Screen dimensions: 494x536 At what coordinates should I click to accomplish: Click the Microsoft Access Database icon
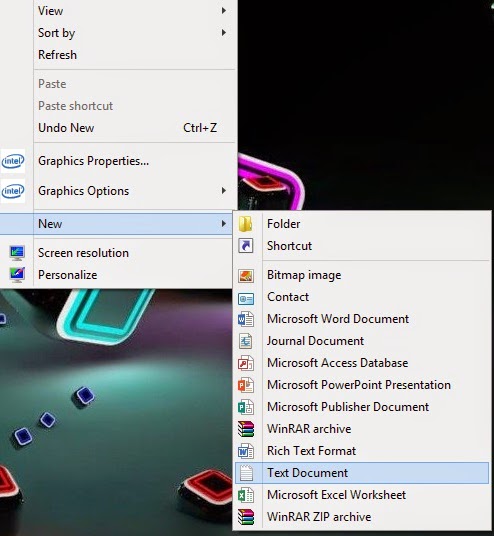tap(246, 363)
